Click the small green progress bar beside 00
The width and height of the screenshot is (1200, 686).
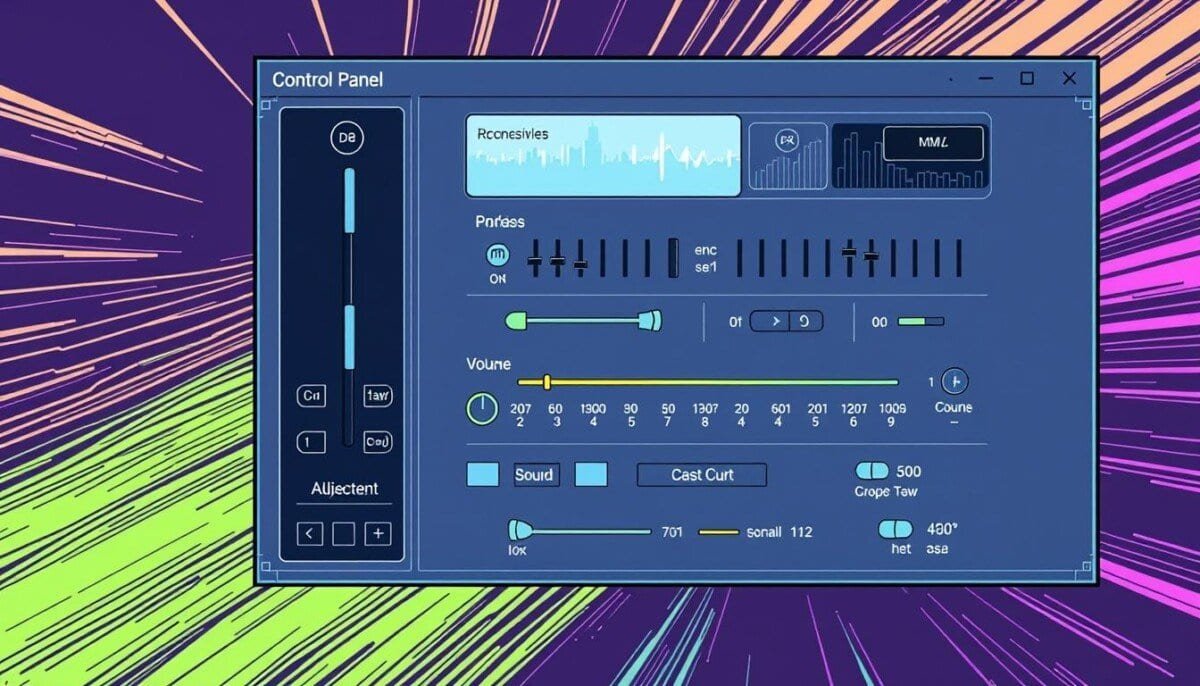920,321
